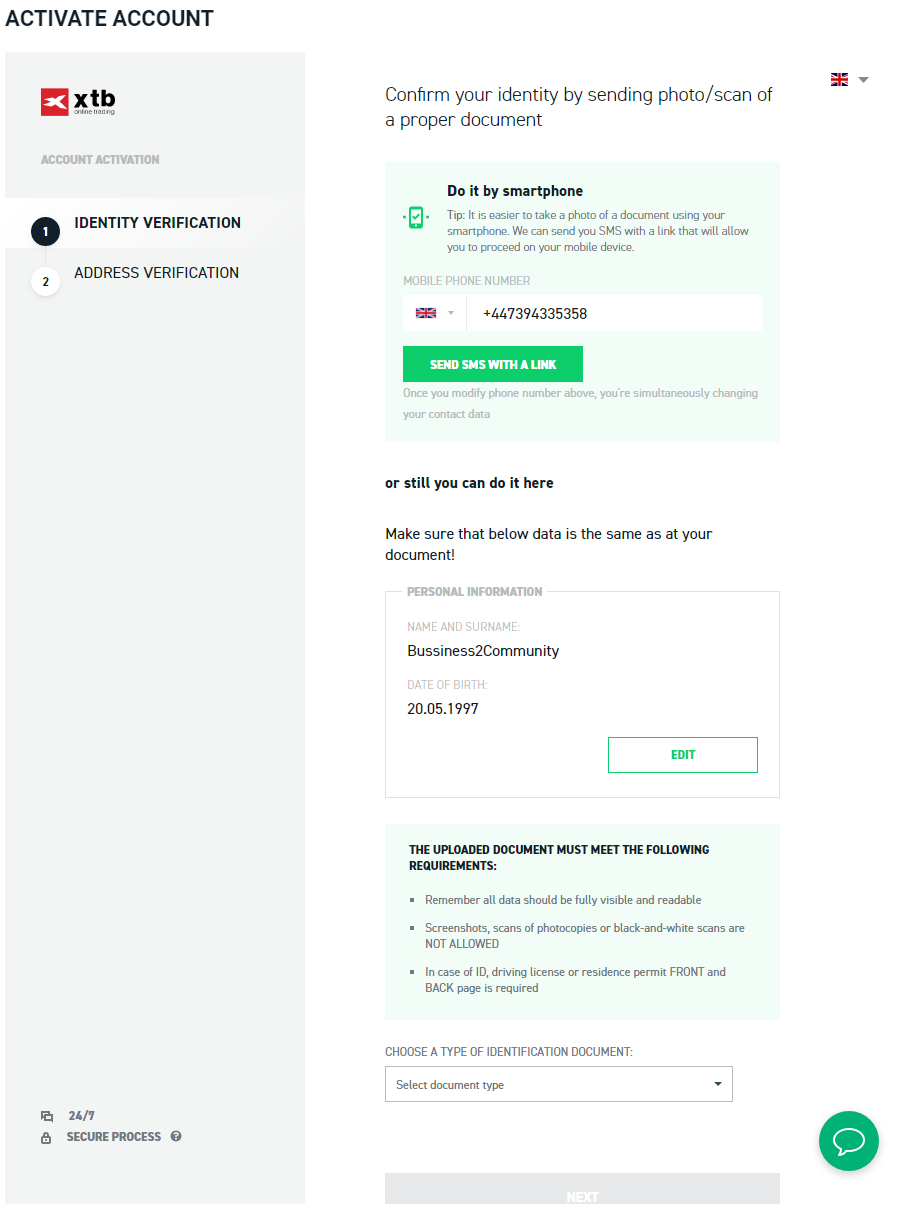Click the step 1 circle indicator

tap(45, 231)
